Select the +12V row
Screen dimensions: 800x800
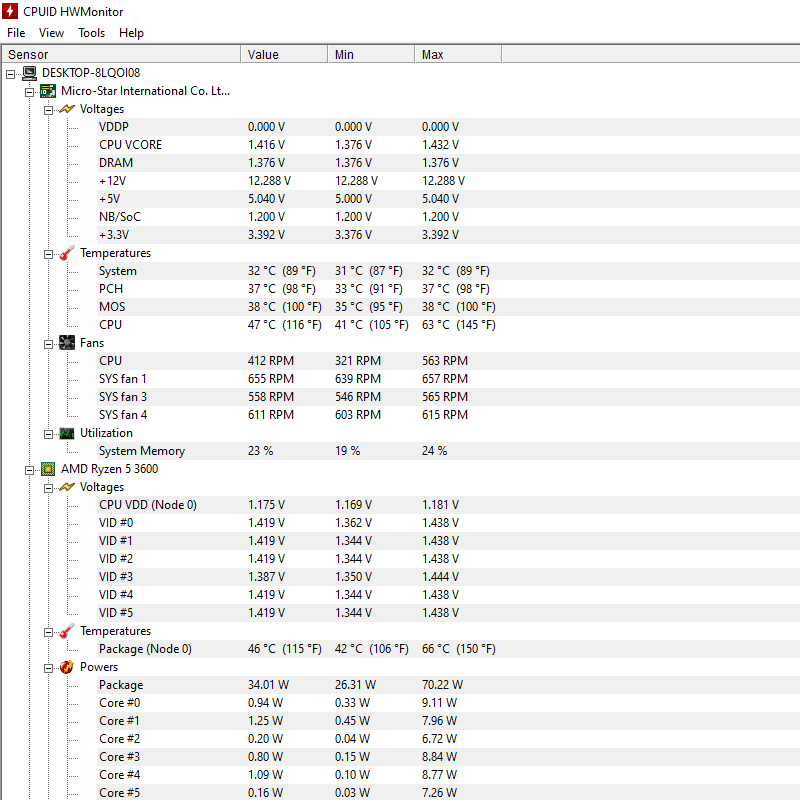tap(448, 181)
